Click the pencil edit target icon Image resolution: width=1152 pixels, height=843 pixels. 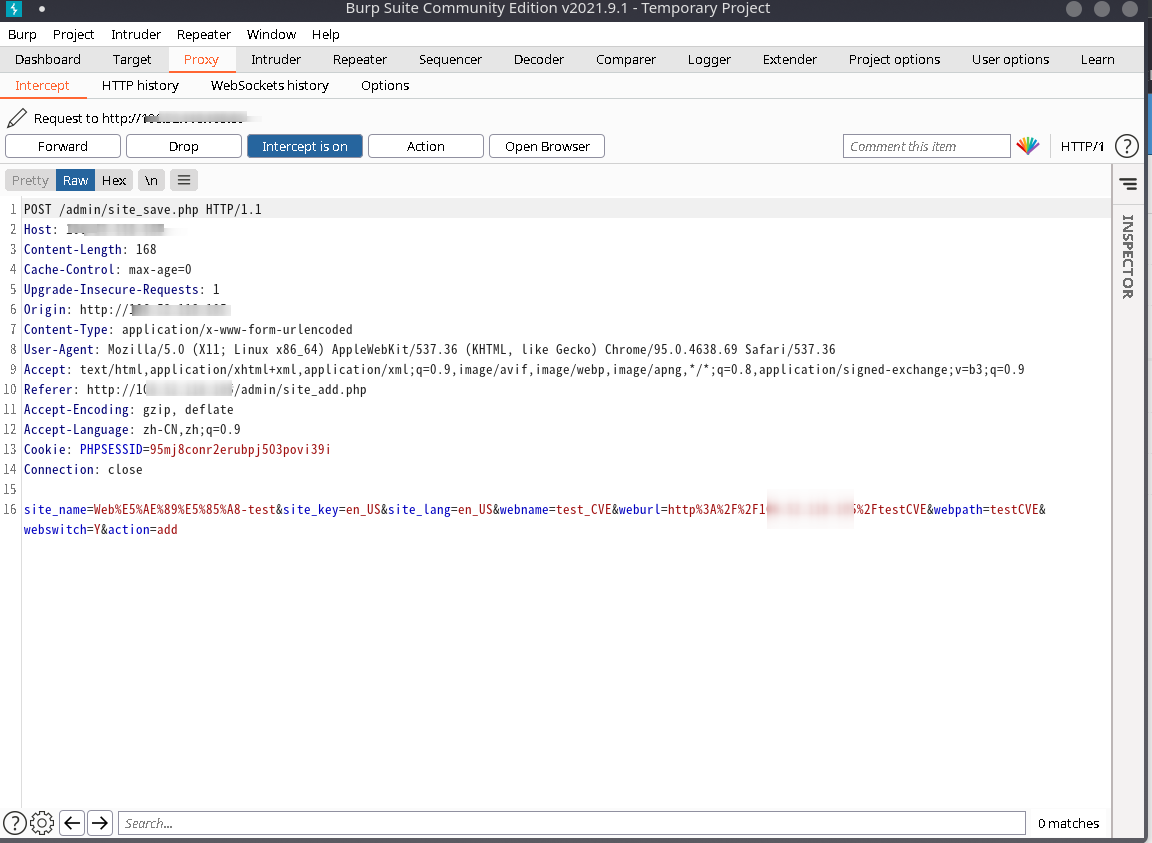pos(17,118)
